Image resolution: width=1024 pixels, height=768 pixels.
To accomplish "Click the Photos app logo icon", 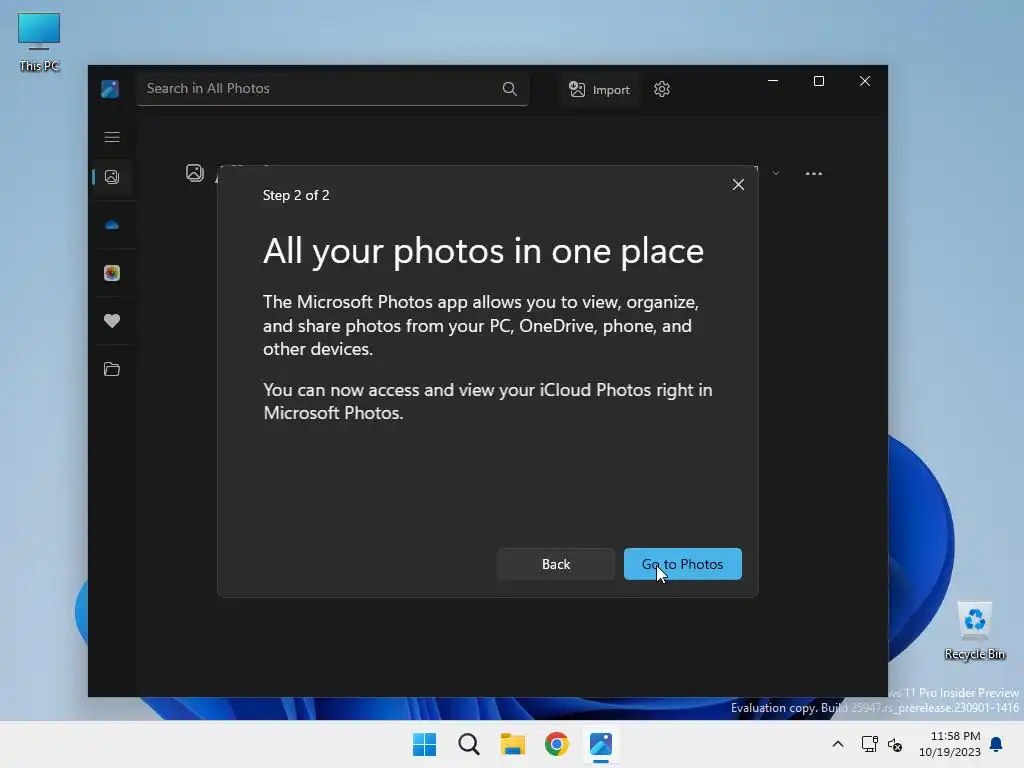I will click(x=110, y=89).
